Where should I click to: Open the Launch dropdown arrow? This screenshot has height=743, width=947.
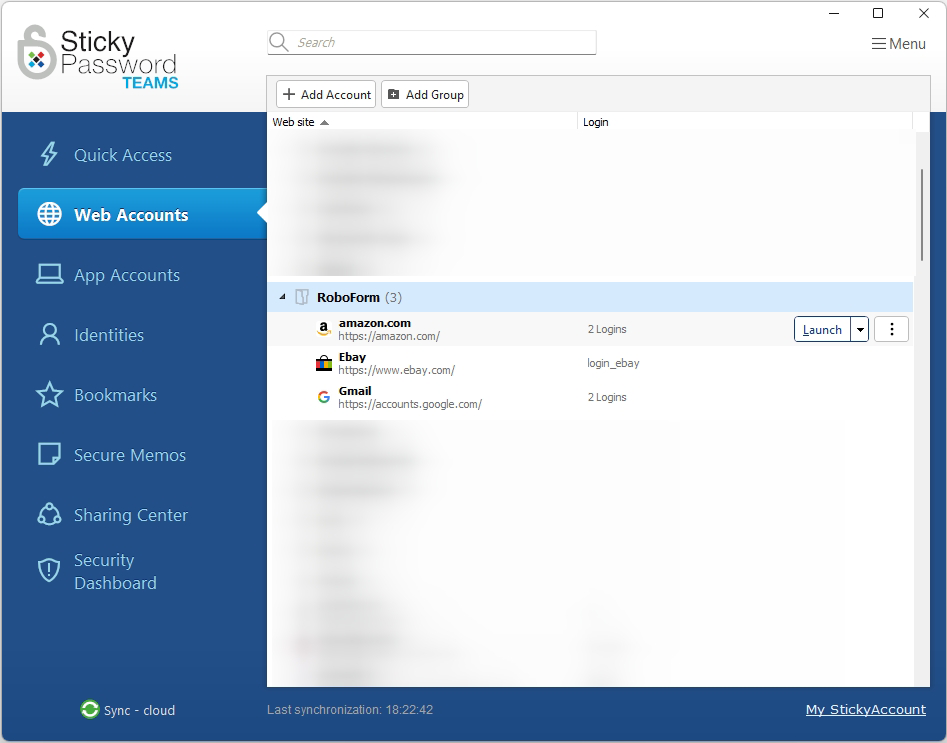859,329
